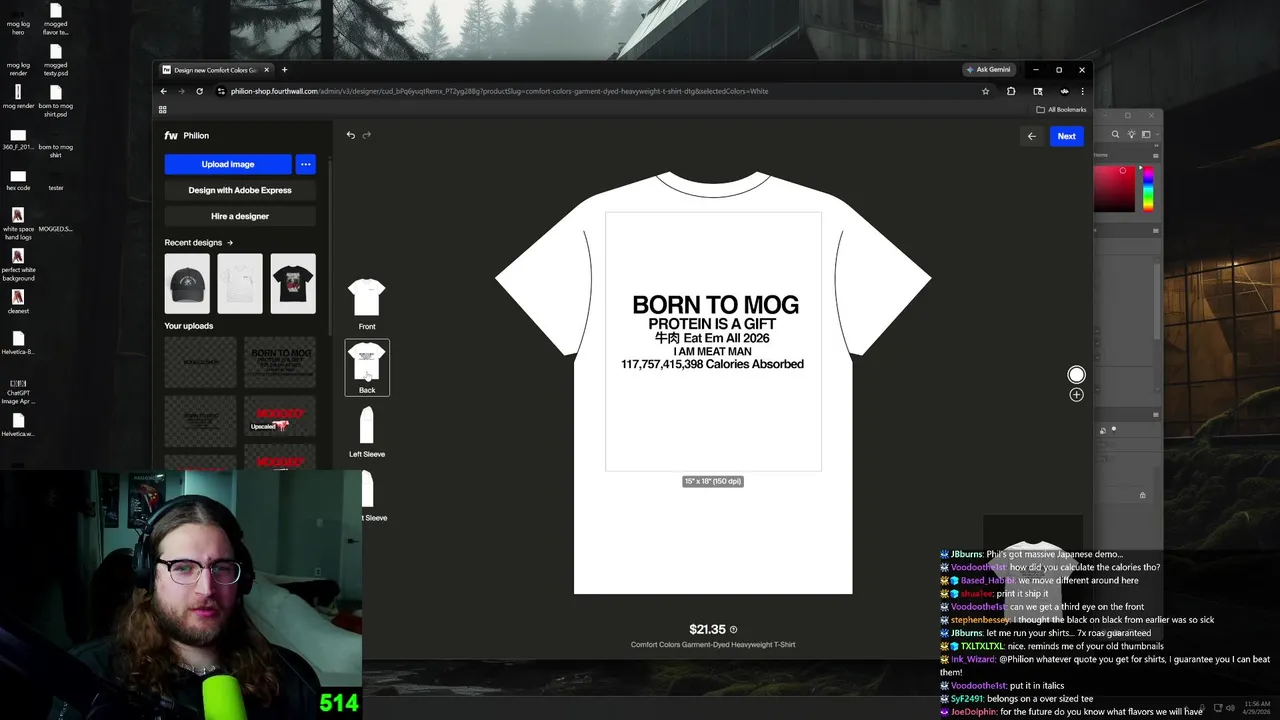Click the designer back arrow beside Next
Screen dimensions: 1280x720
pos(1032,136)
